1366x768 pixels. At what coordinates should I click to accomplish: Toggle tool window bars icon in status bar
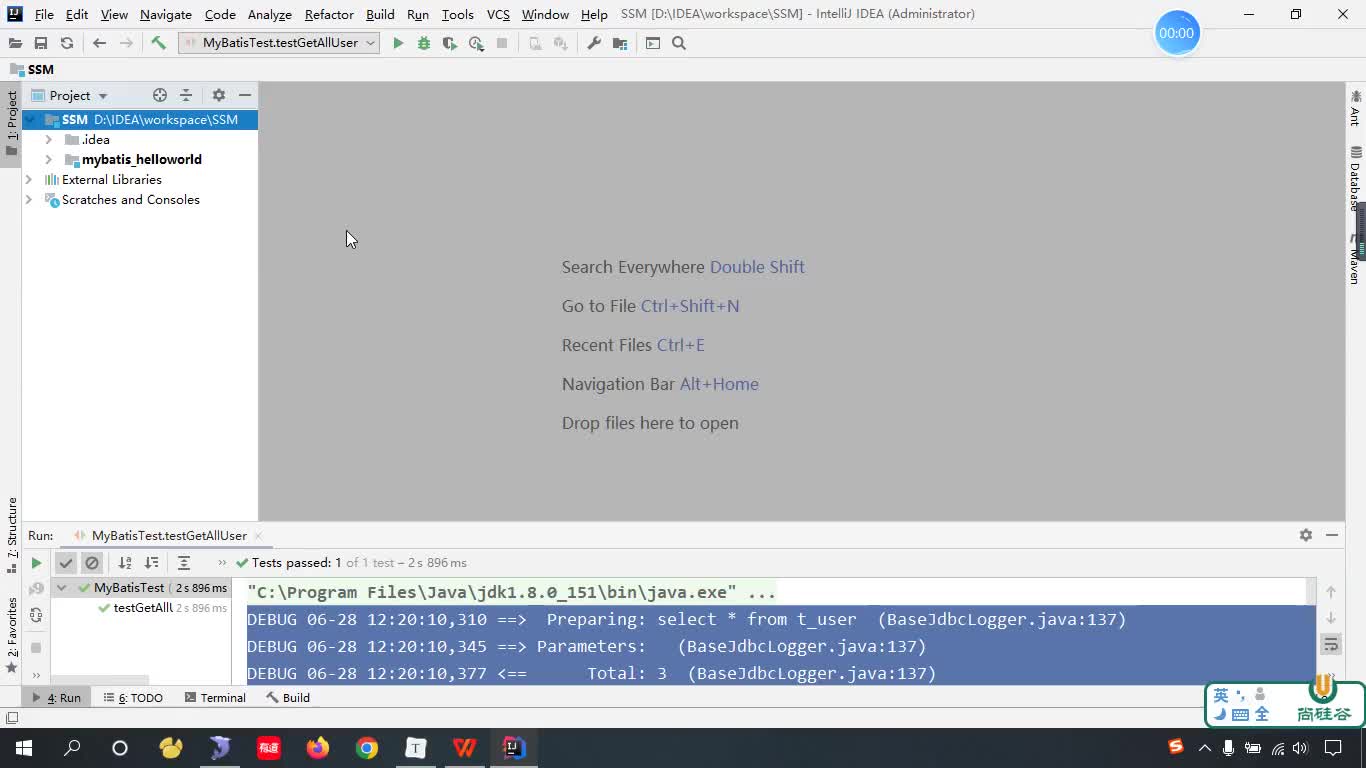(x=12, y=718)
